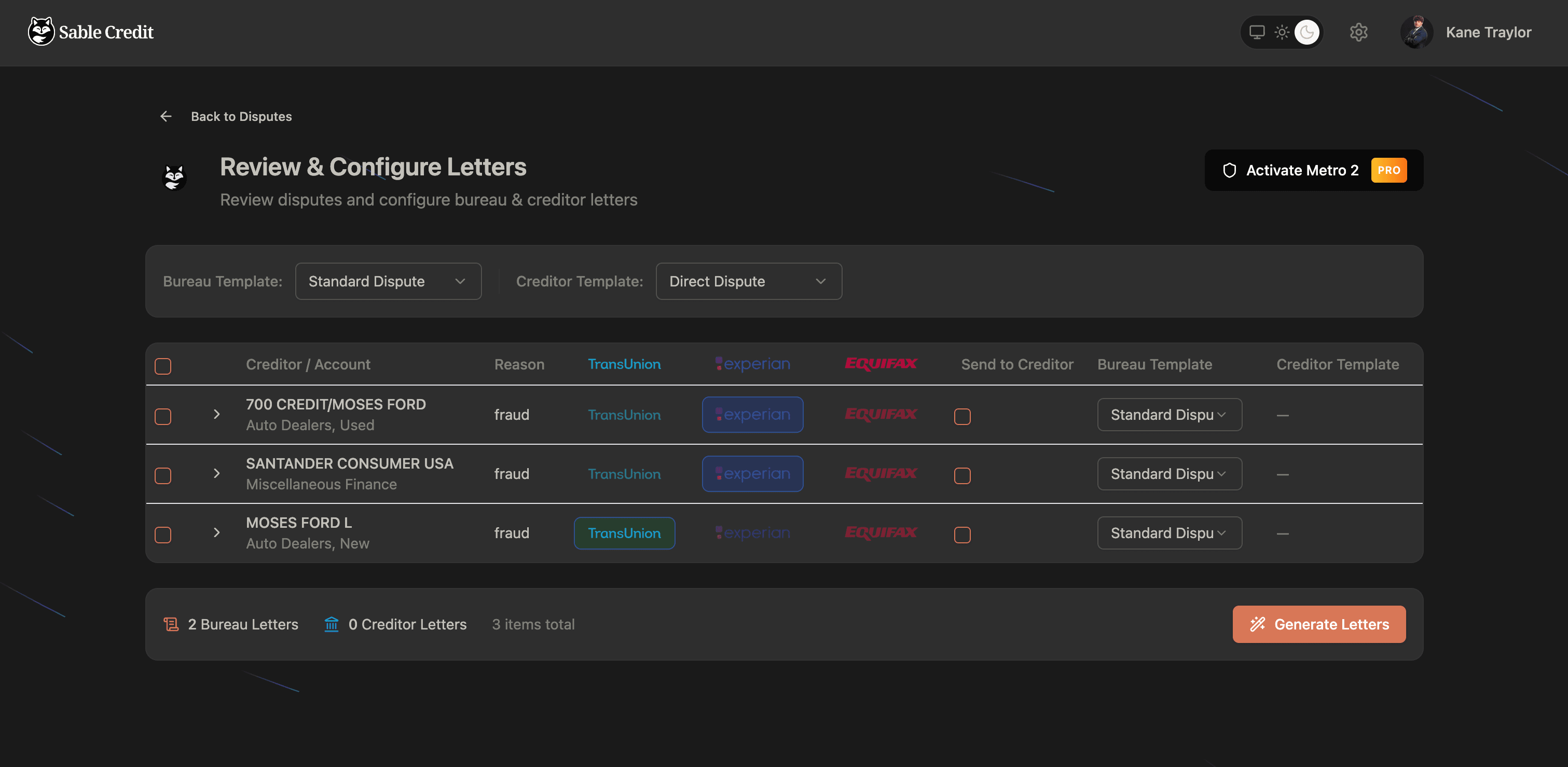Expand the 700 CREDIT/MOSES FORD row
This screenshot has height=767, width=1568.
point(216,415)
